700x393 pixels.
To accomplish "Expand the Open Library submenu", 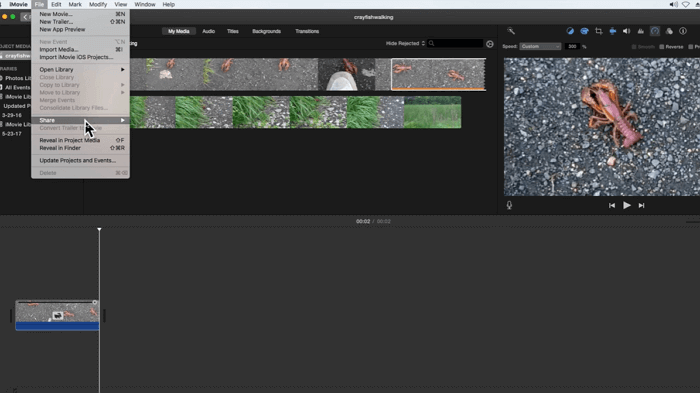I will point(80,70).
